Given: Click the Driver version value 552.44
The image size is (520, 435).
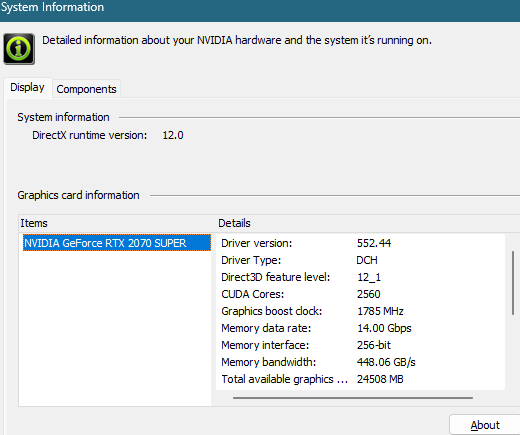Looking at the screenshot, I should 374,243.
